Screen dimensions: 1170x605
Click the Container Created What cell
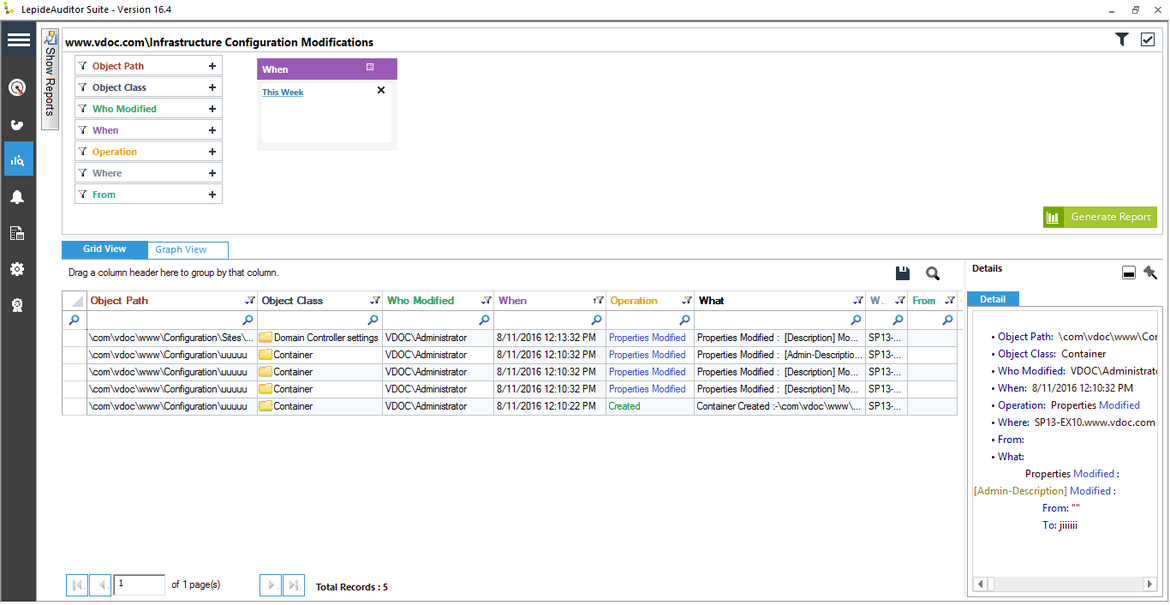(780, 407)
